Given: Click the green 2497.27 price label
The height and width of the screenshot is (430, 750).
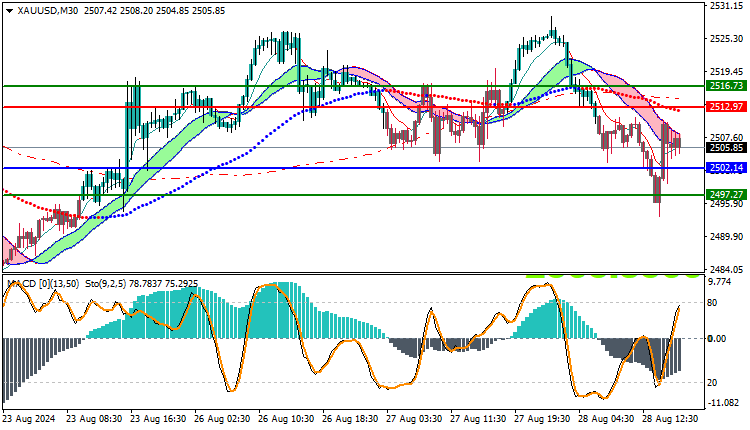Looking at the screenshot, I should [726, 195].
